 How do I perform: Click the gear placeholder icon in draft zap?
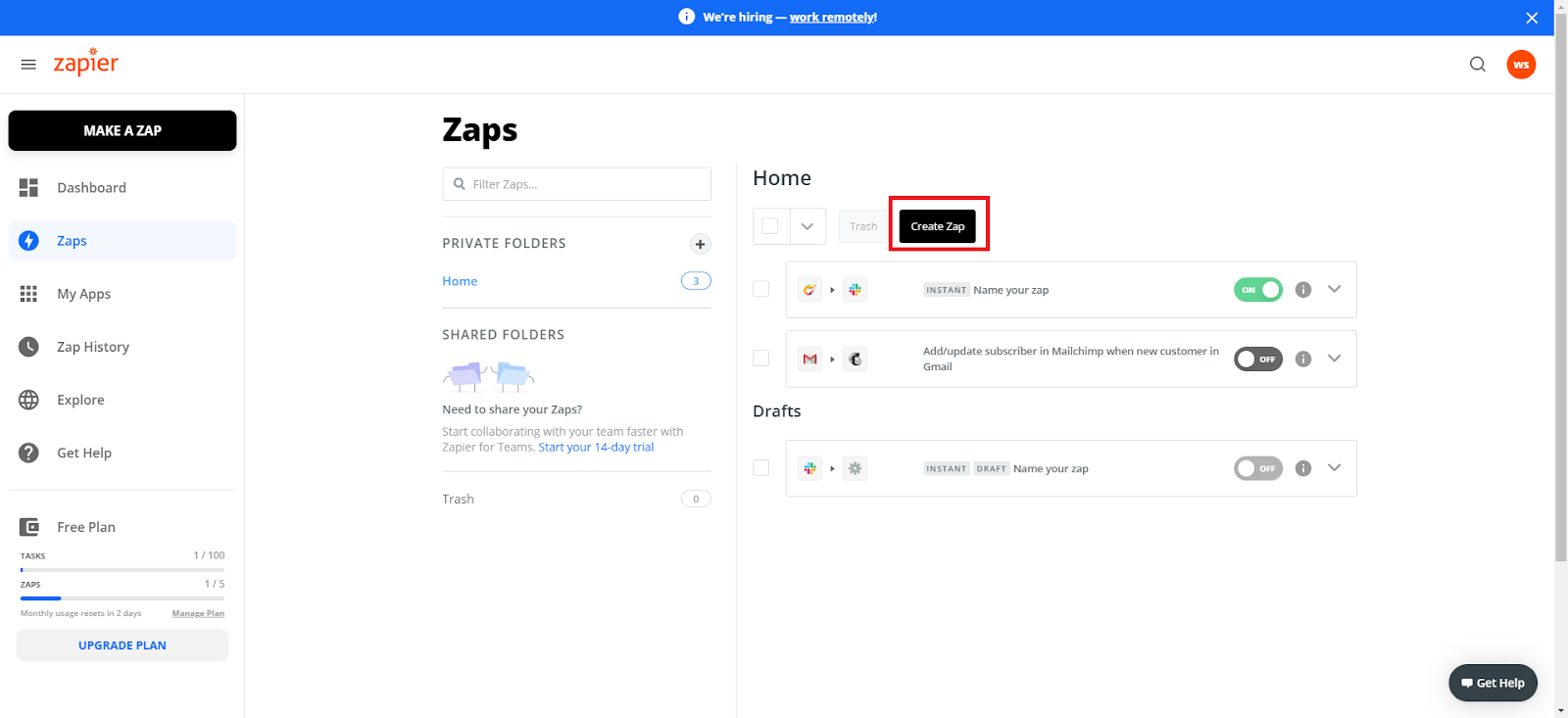point(856,468)
